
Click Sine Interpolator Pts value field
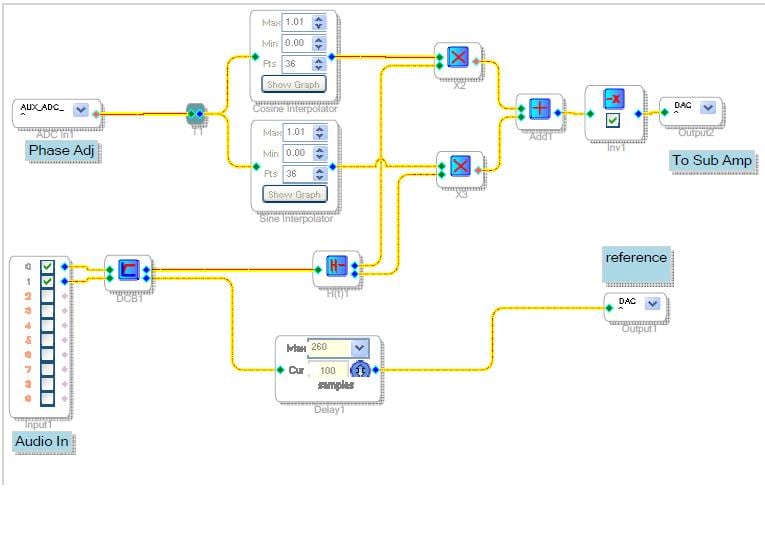coord(298,174)
